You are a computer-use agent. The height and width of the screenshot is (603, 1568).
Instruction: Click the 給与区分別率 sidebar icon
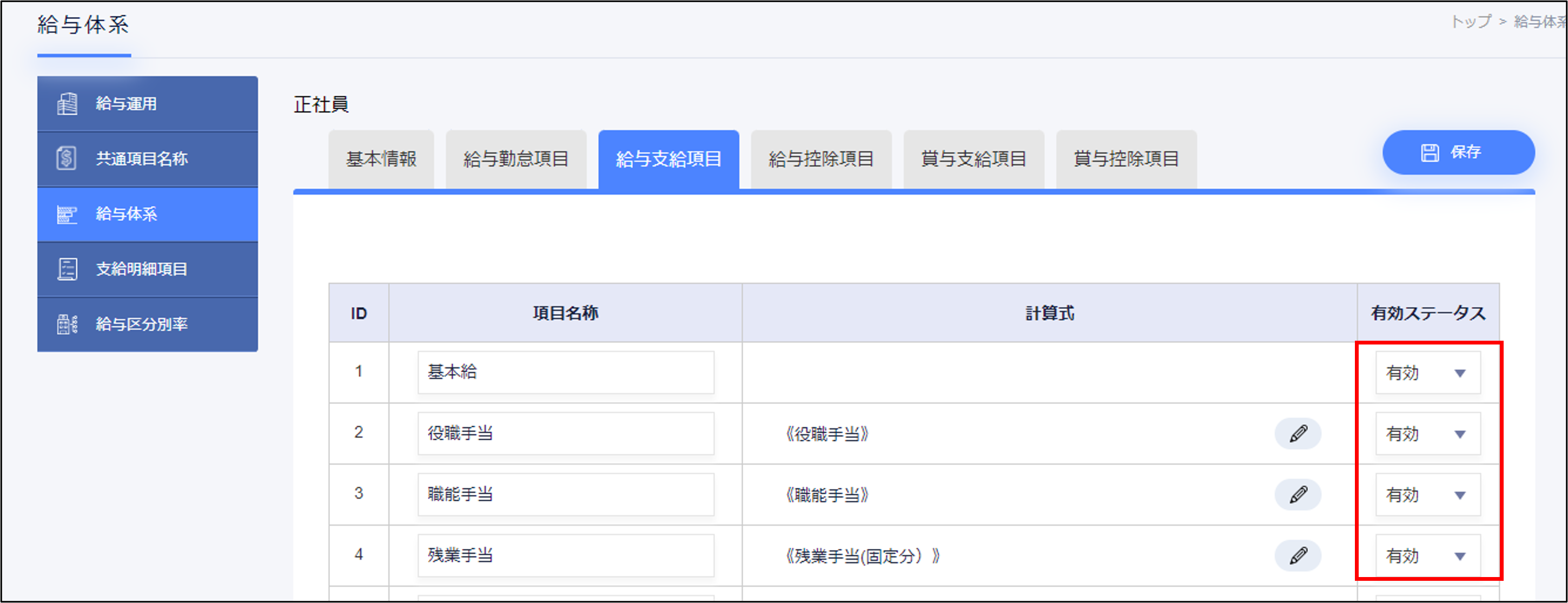(x=67, y=324)
